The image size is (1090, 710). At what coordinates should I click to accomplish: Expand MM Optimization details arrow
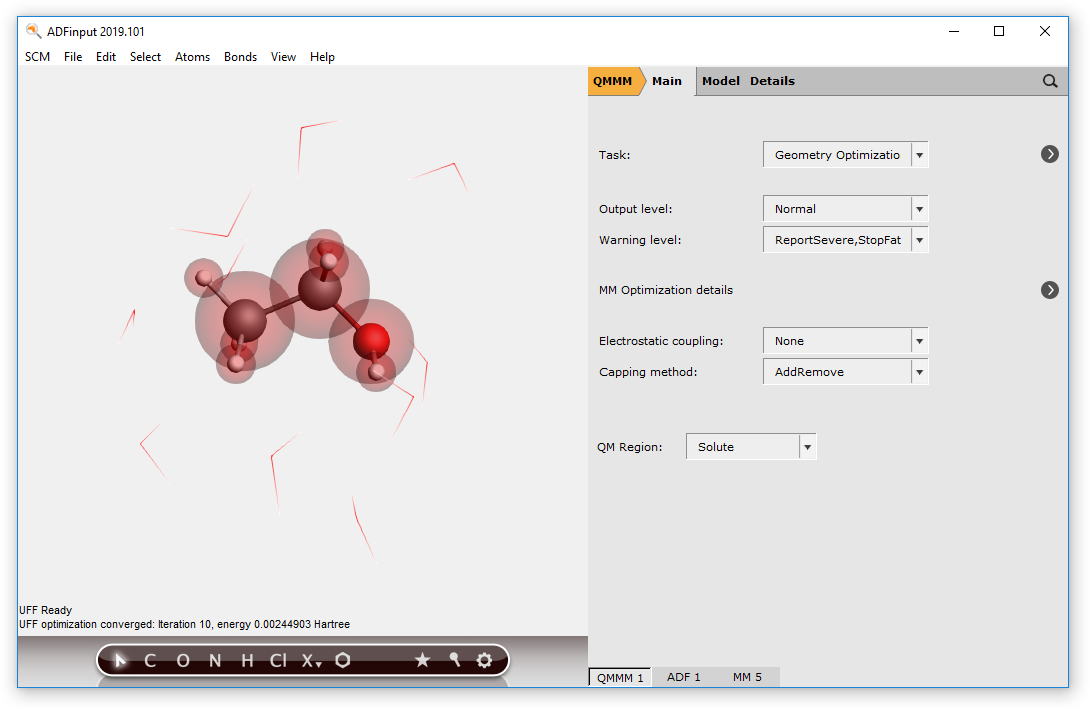1050,290
